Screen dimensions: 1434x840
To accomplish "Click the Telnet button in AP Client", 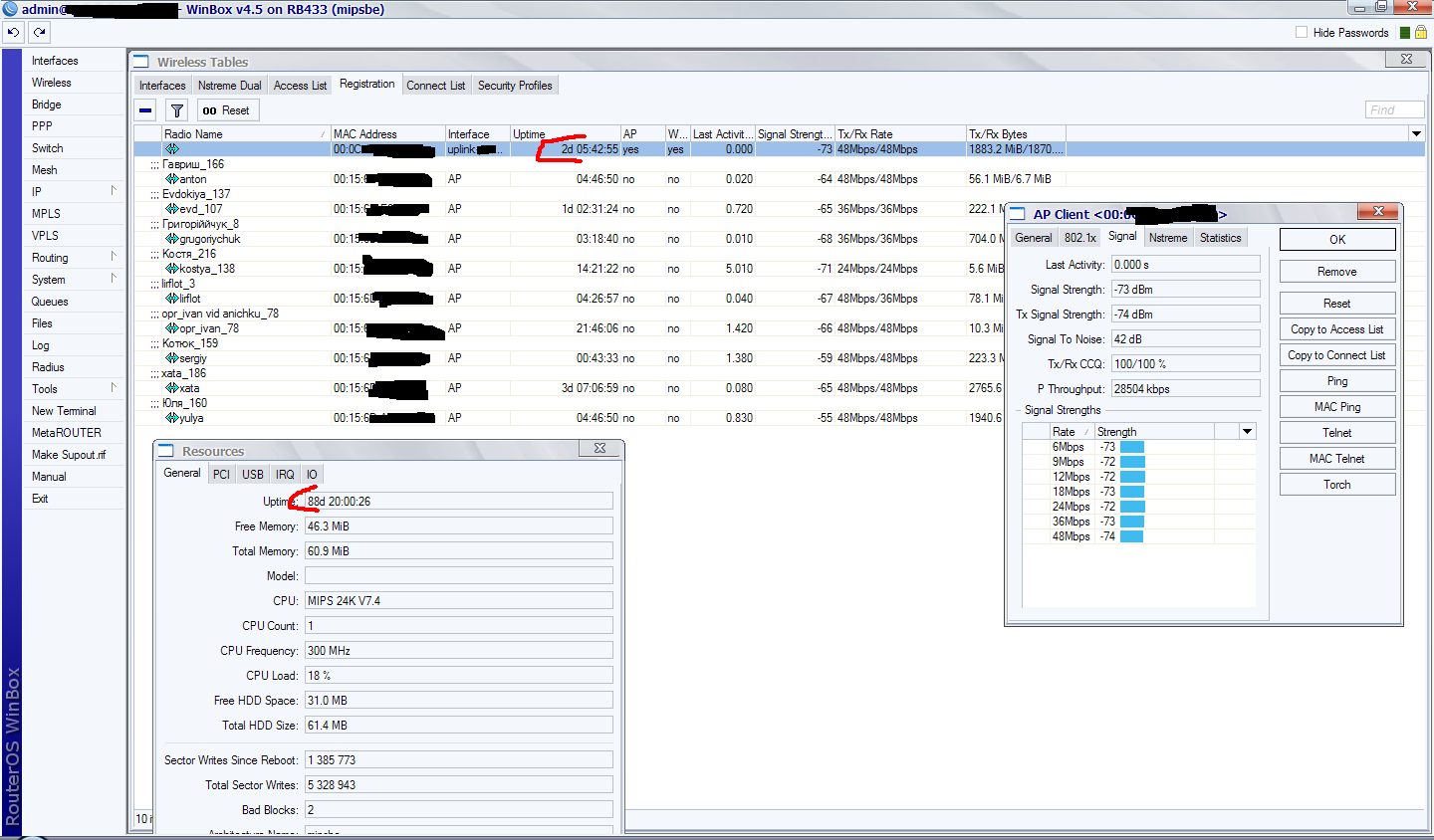I will tap(1337, 433).
